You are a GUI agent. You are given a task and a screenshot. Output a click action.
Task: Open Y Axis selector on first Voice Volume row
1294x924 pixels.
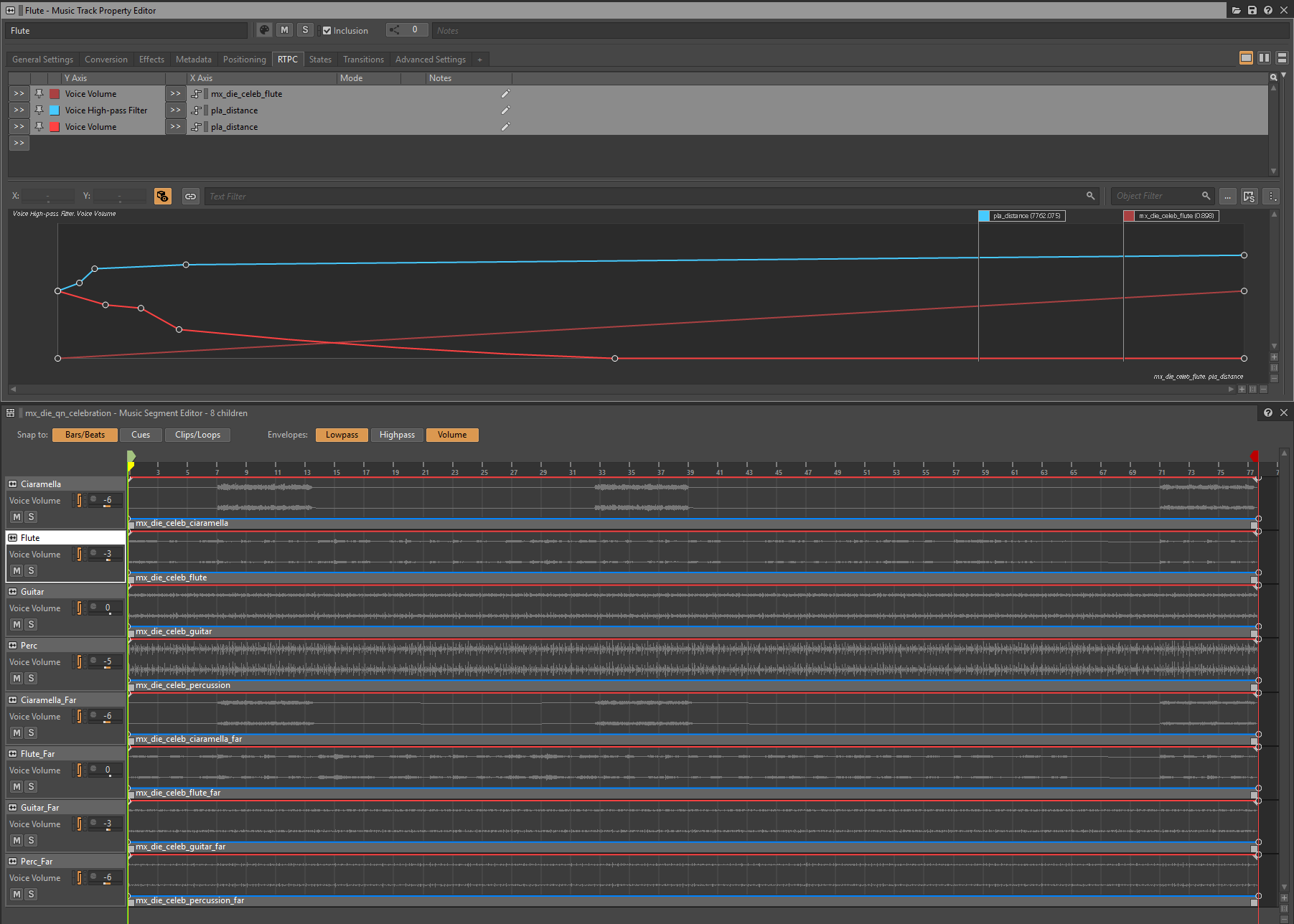click(19, 94)
